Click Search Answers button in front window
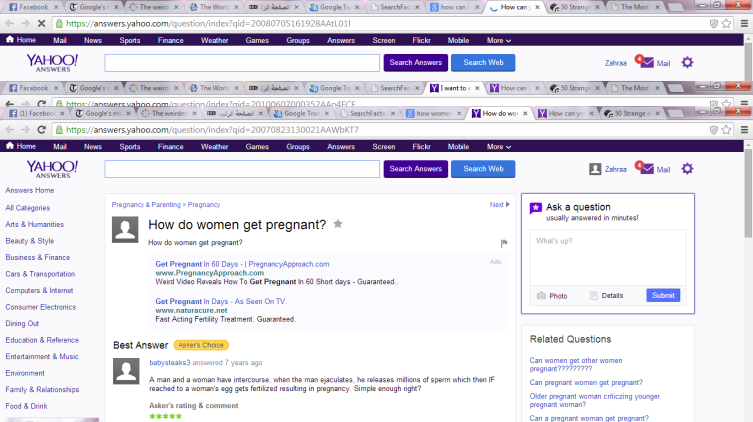753x422 pixels. (415, 169)
